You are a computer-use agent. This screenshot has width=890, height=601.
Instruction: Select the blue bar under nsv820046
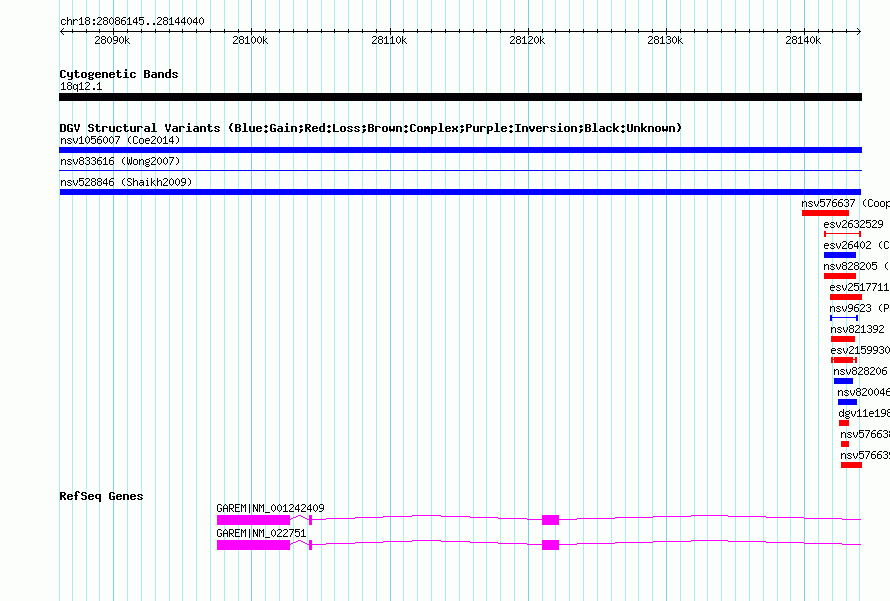(x=847, y=402)
